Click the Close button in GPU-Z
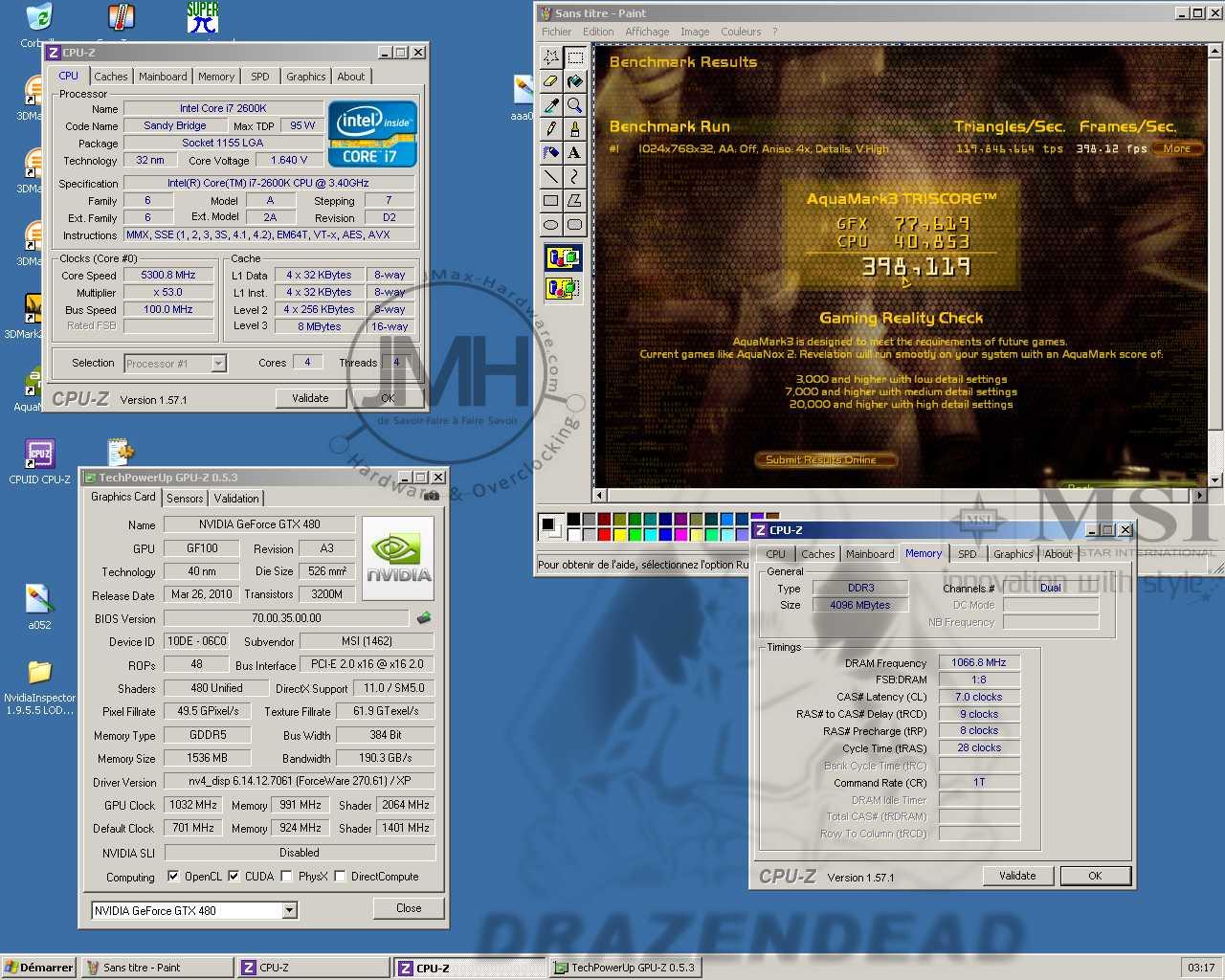 pos(409,908)
